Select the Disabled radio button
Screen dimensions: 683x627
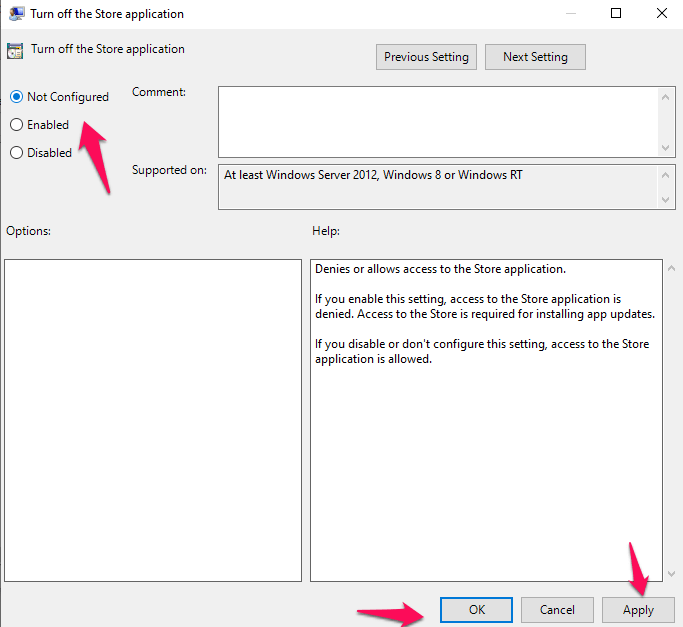[x=17, y=153]
